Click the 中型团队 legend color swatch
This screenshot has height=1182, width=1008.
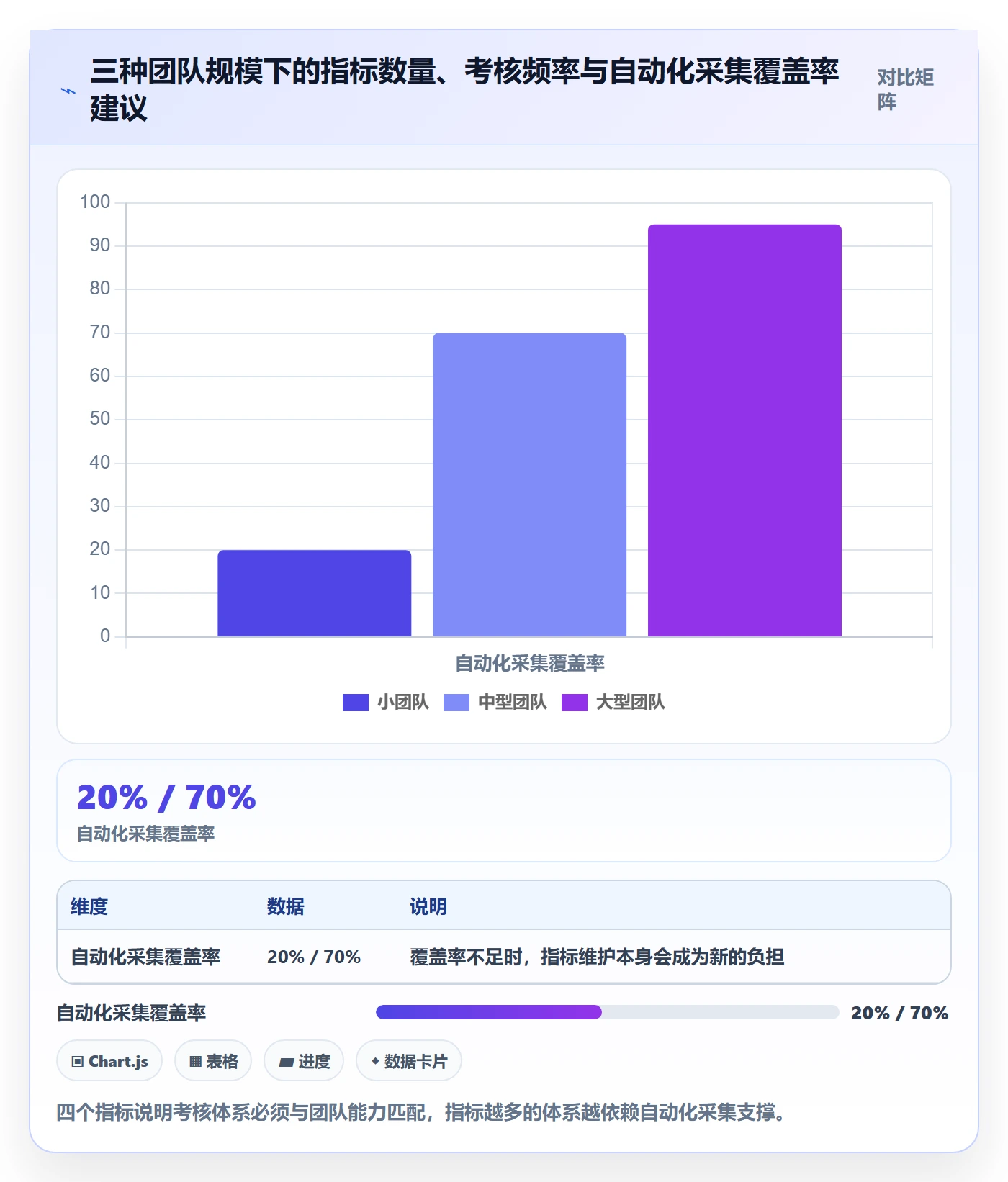(456, 702)
